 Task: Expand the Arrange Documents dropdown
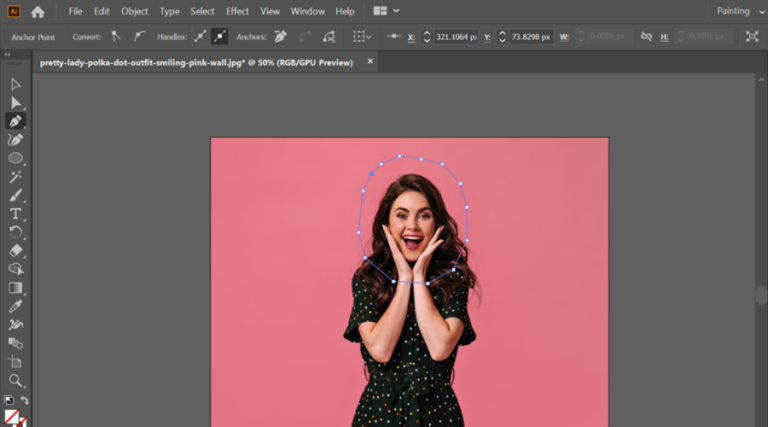click(x=386, y=11)
